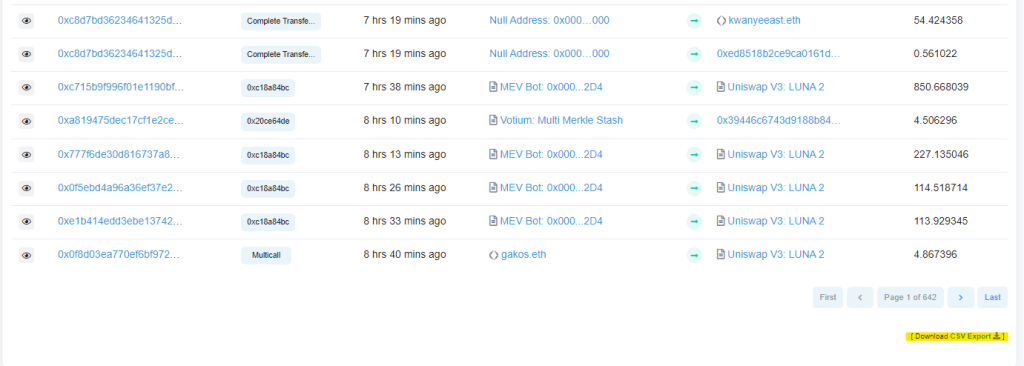Click green arrow icon before 0xed8518b2ce9ca0161d address
Screen dimensions: 1024x366
(x=694, y=54)
